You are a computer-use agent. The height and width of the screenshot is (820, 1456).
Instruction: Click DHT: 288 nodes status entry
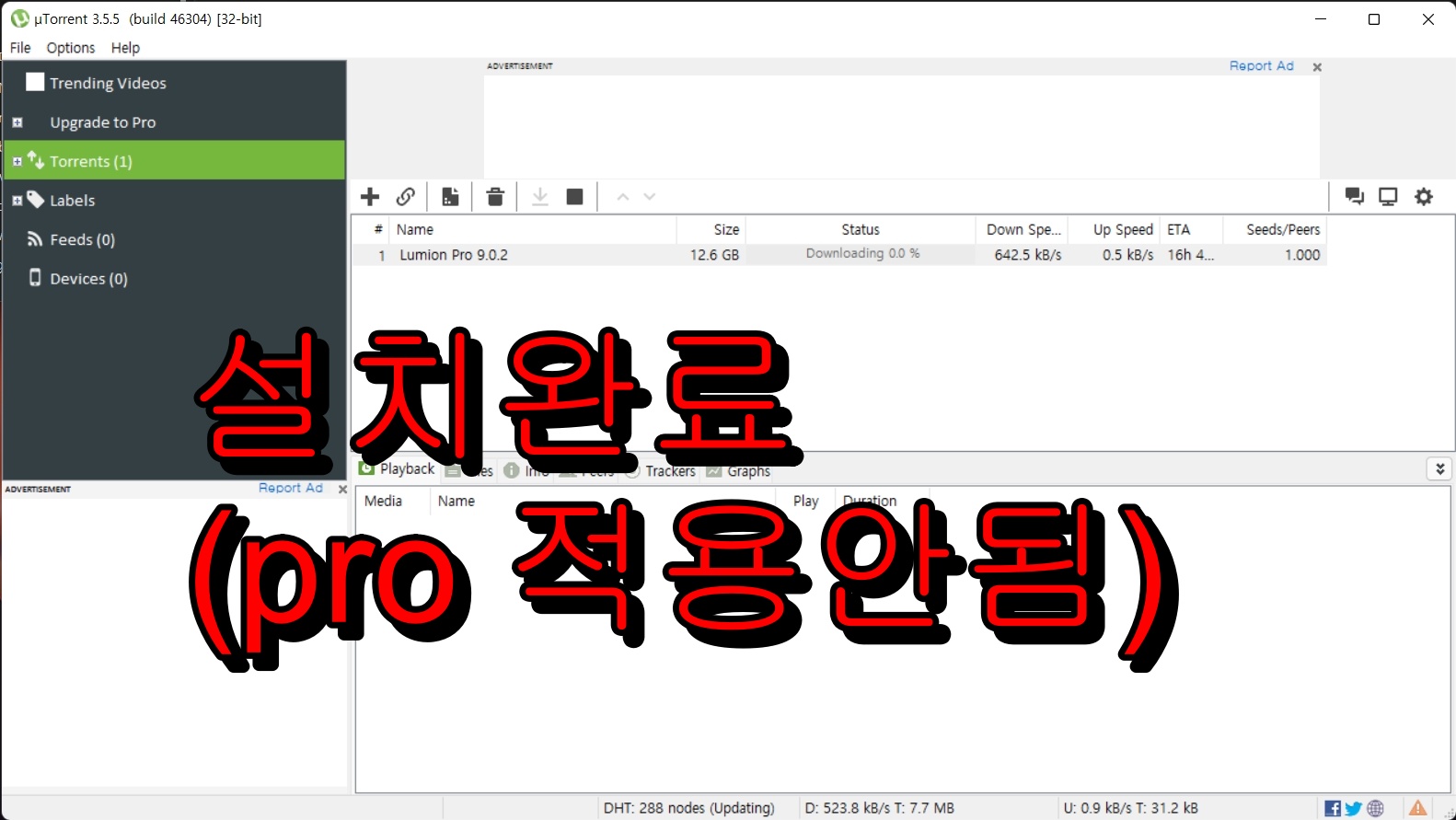pyautogui.click(x=688, y=808)
